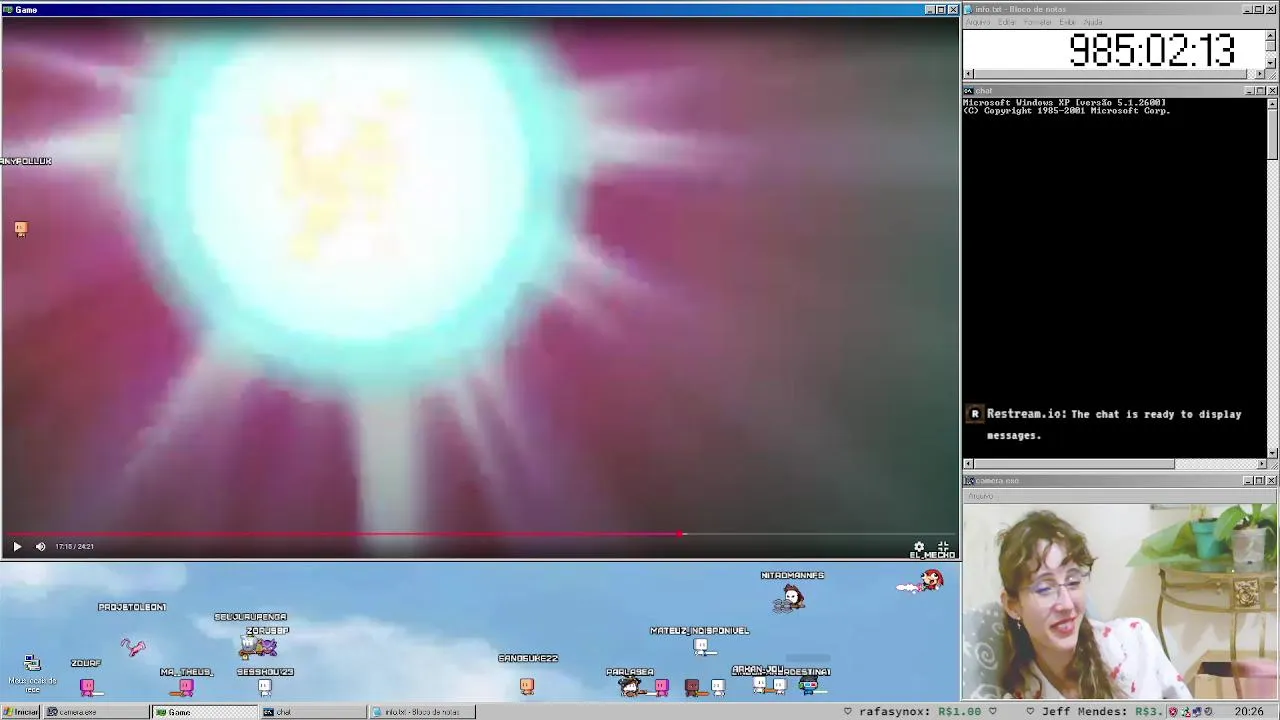1280x720 pixels.
Task: Click info.txt Notepad title bar icon
Action: [x=969, y=9]
